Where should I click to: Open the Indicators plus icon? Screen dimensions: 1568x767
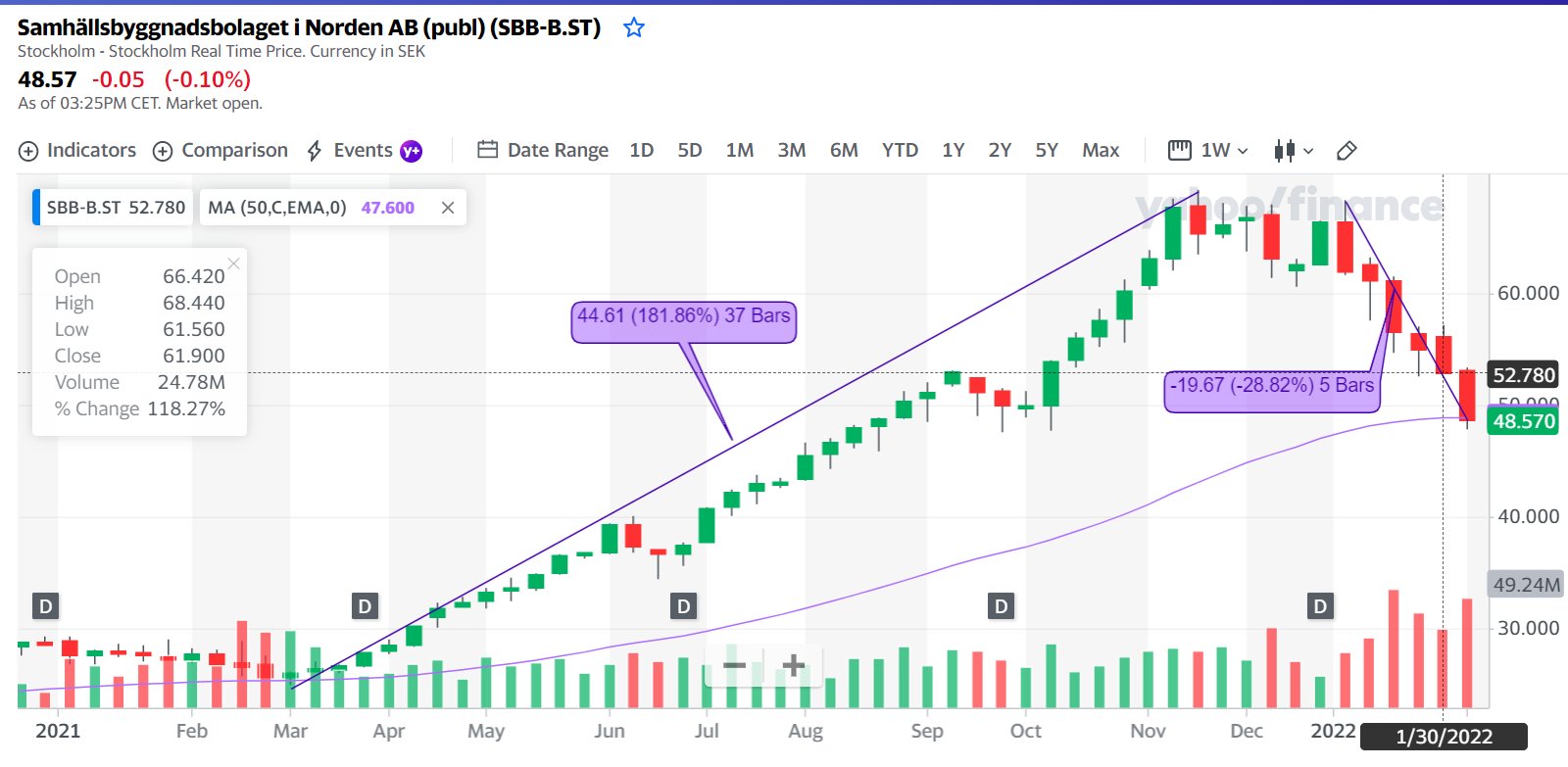(x=28, y=151)
